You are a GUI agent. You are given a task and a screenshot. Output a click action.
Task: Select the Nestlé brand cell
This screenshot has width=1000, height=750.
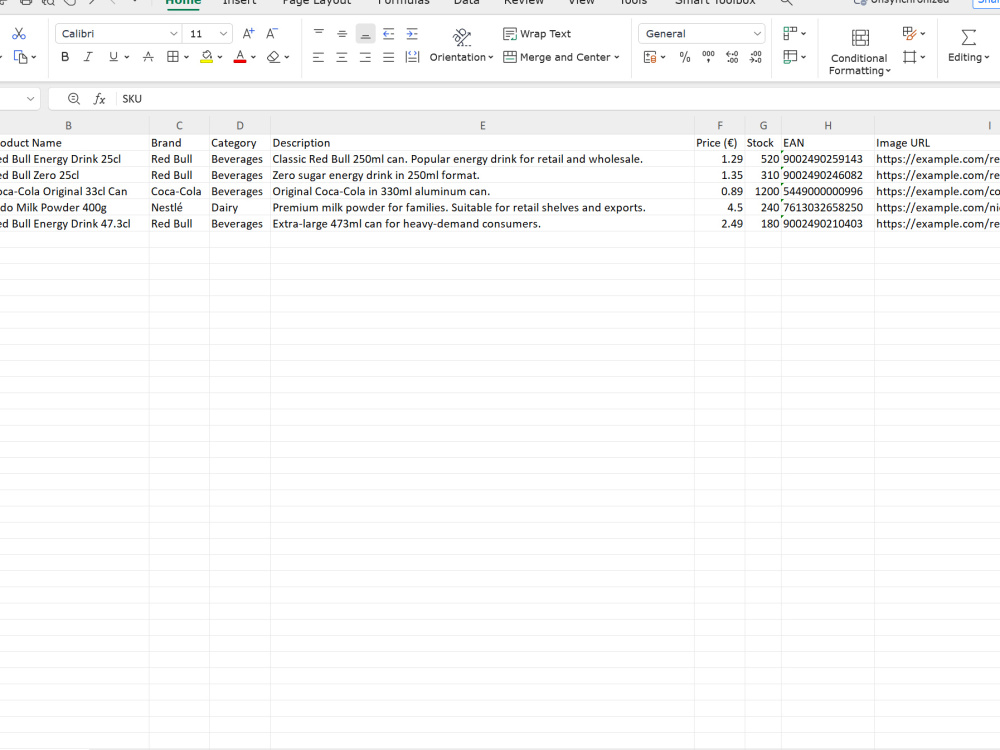[x=179, y=207]
